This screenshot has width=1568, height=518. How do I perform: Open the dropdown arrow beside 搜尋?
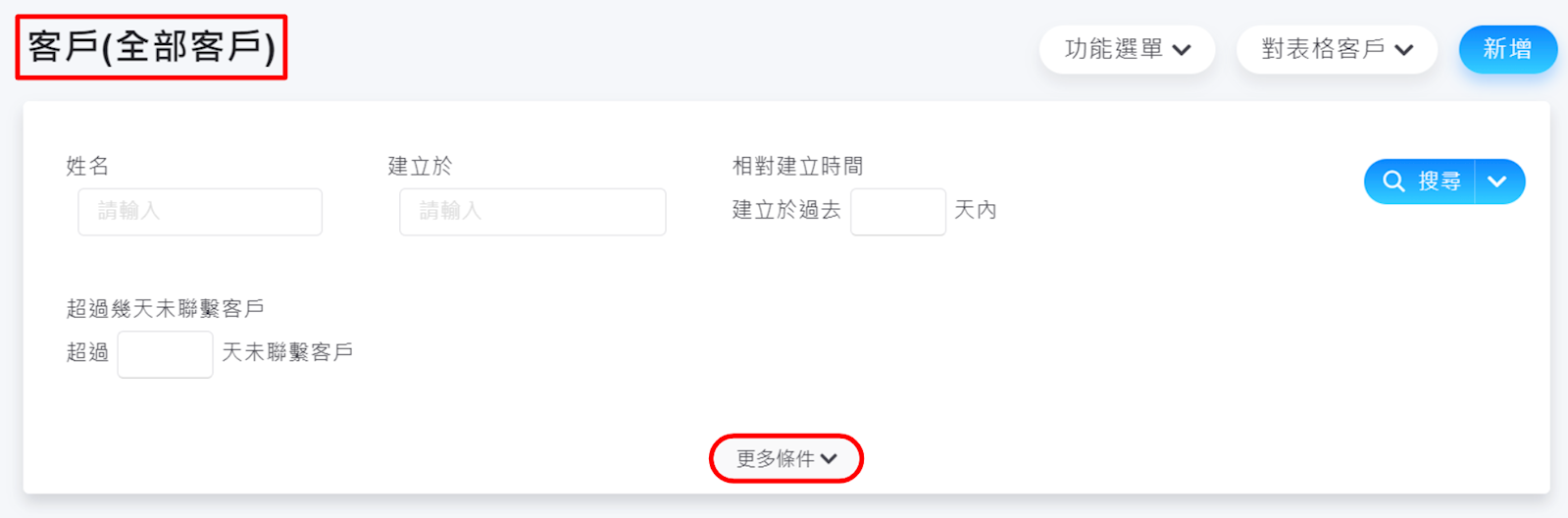1497,181
